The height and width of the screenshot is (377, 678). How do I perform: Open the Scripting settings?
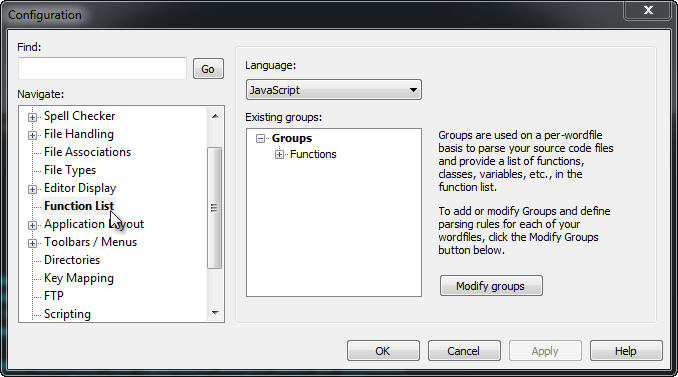[67, 314]
